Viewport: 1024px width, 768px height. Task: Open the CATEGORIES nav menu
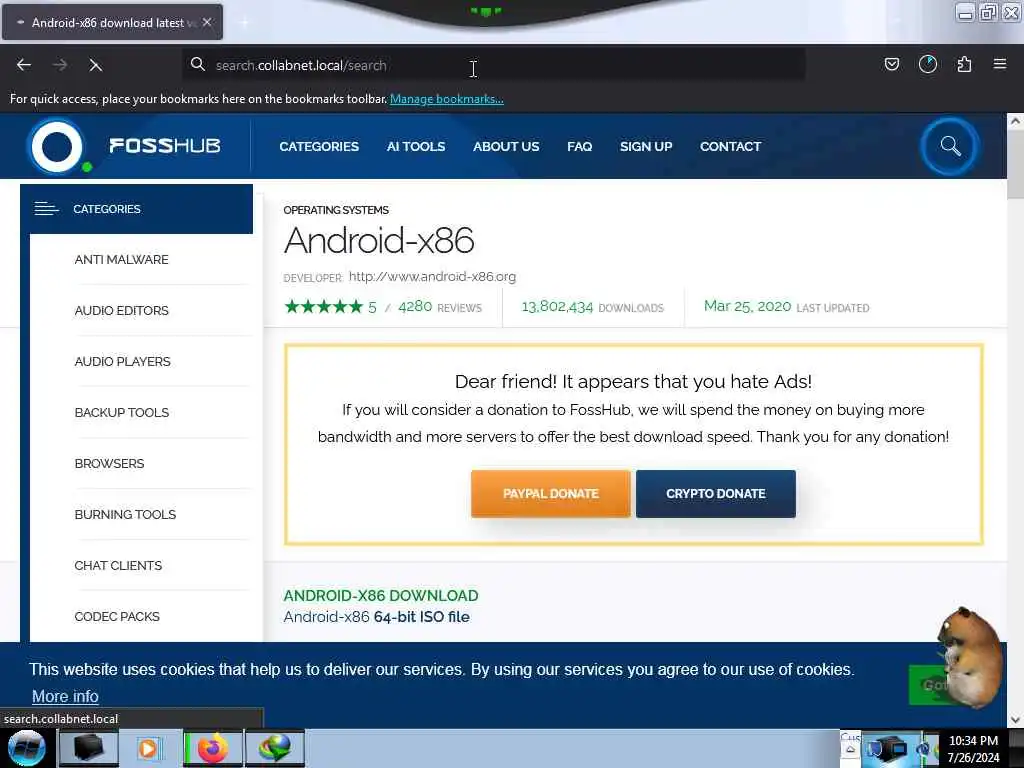(x=319, y=146)
